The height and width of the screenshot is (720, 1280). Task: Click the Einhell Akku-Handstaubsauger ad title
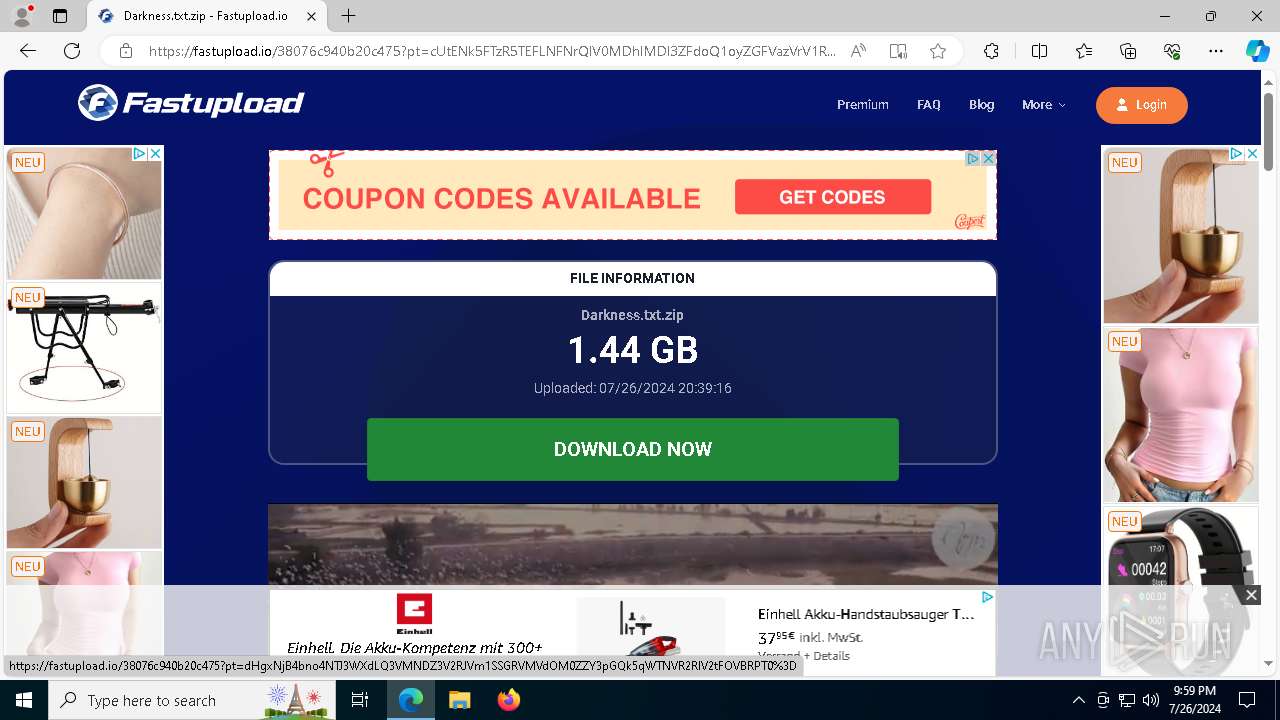click(x=866, y=614)
